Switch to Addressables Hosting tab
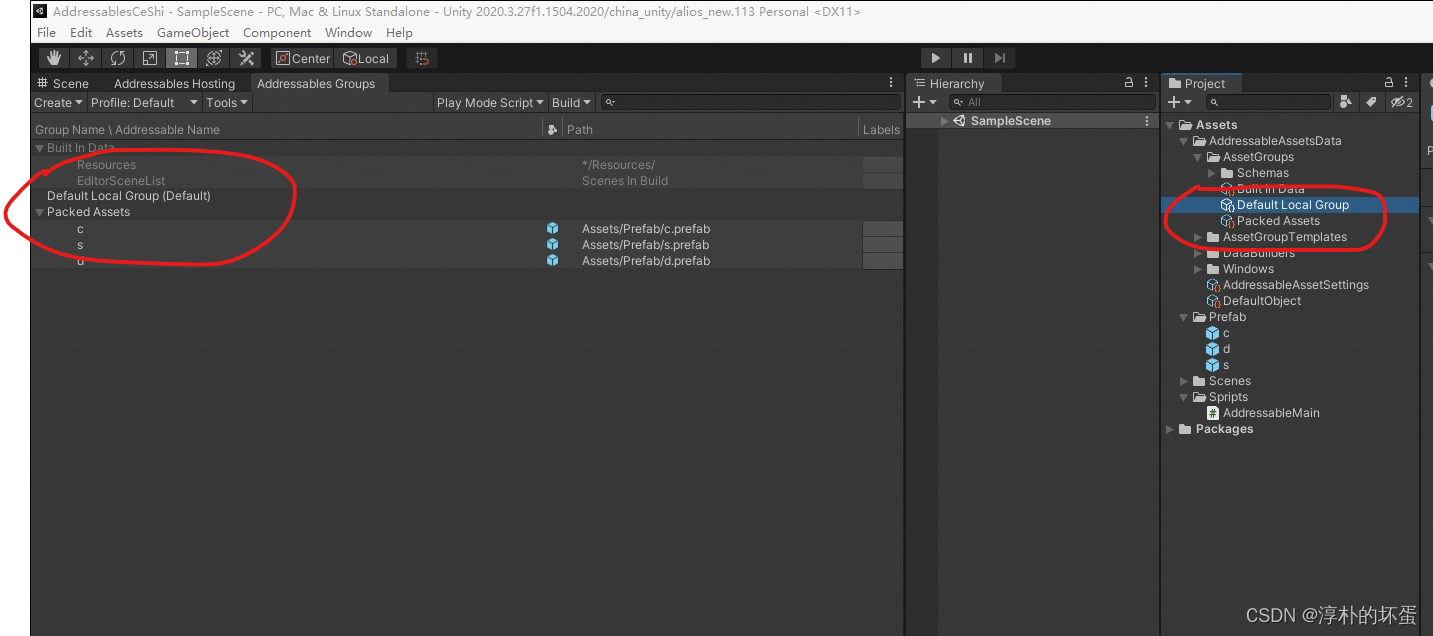1433x636 pixels. pos(174,83)
